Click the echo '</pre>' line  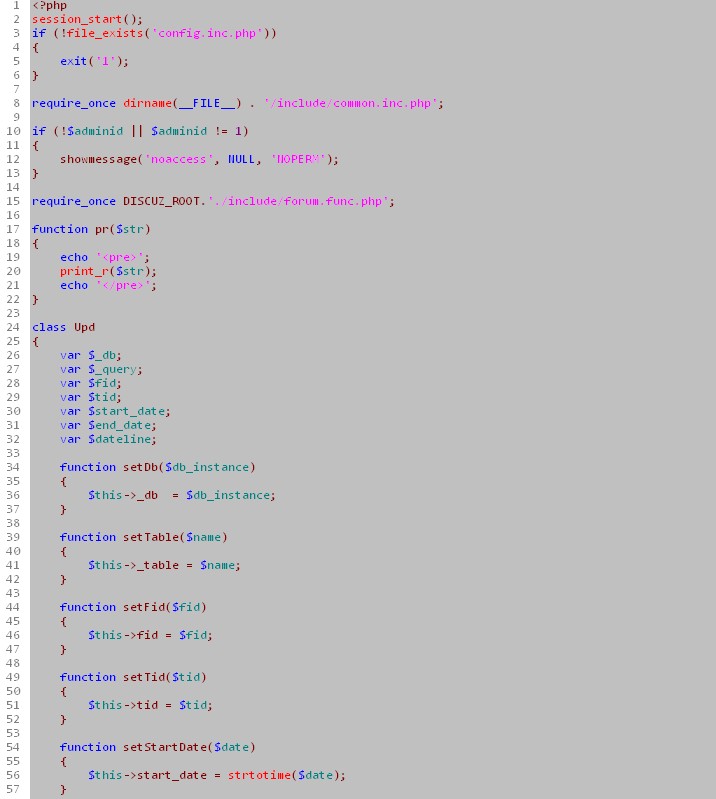[x=108, y=285]
